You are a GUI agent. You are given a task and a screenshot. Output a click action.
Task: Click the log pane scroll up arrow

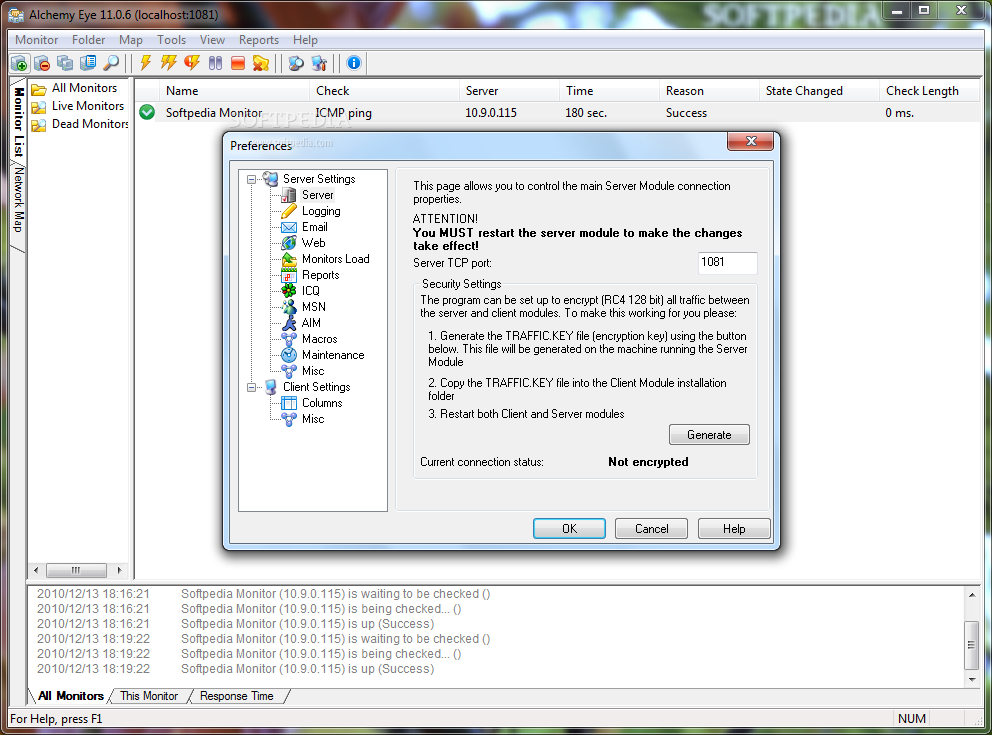point(972,595)
